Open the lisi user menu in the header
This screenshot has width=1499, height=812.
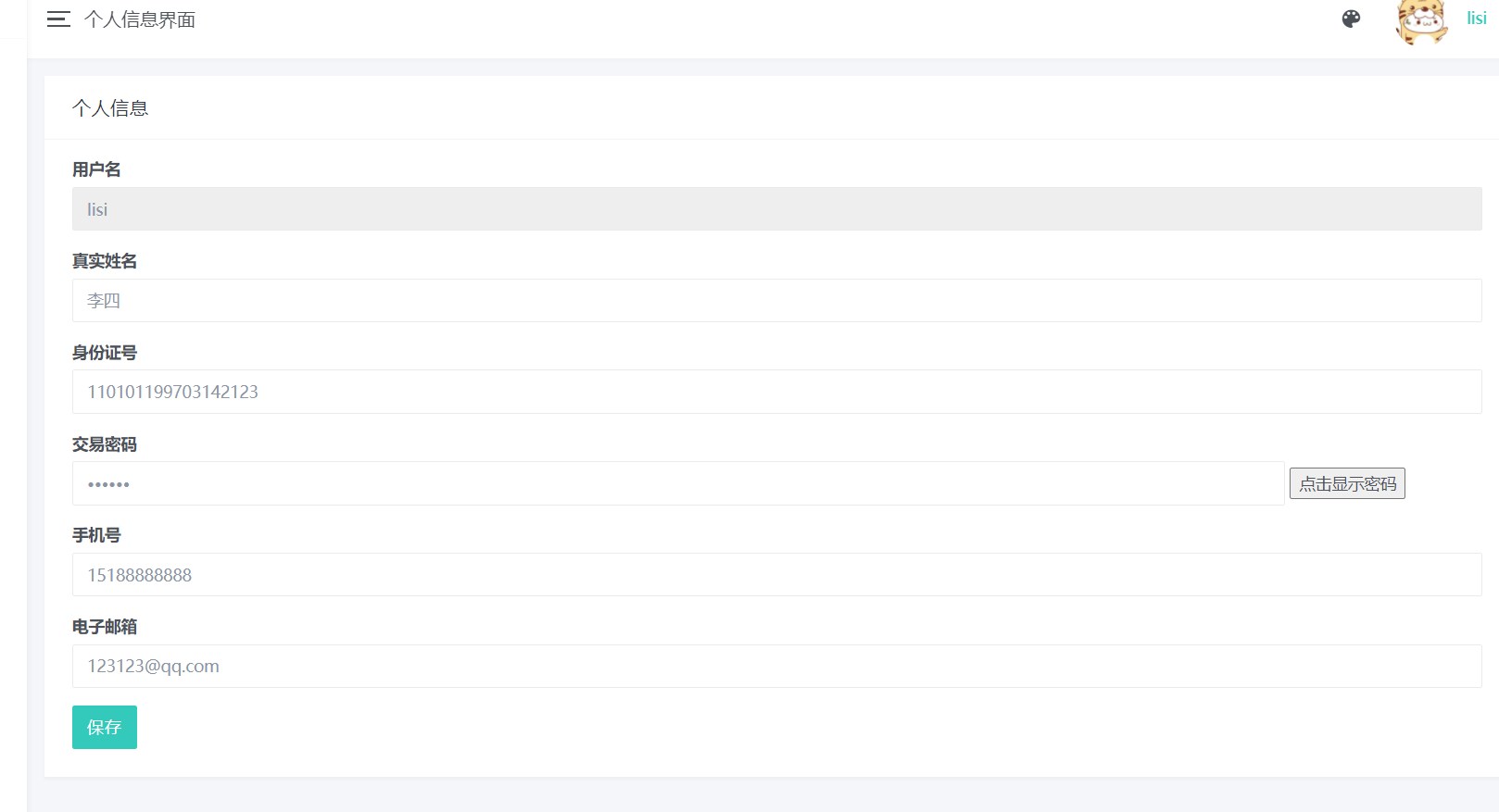pyautogui.click(x=1476, y=19)
